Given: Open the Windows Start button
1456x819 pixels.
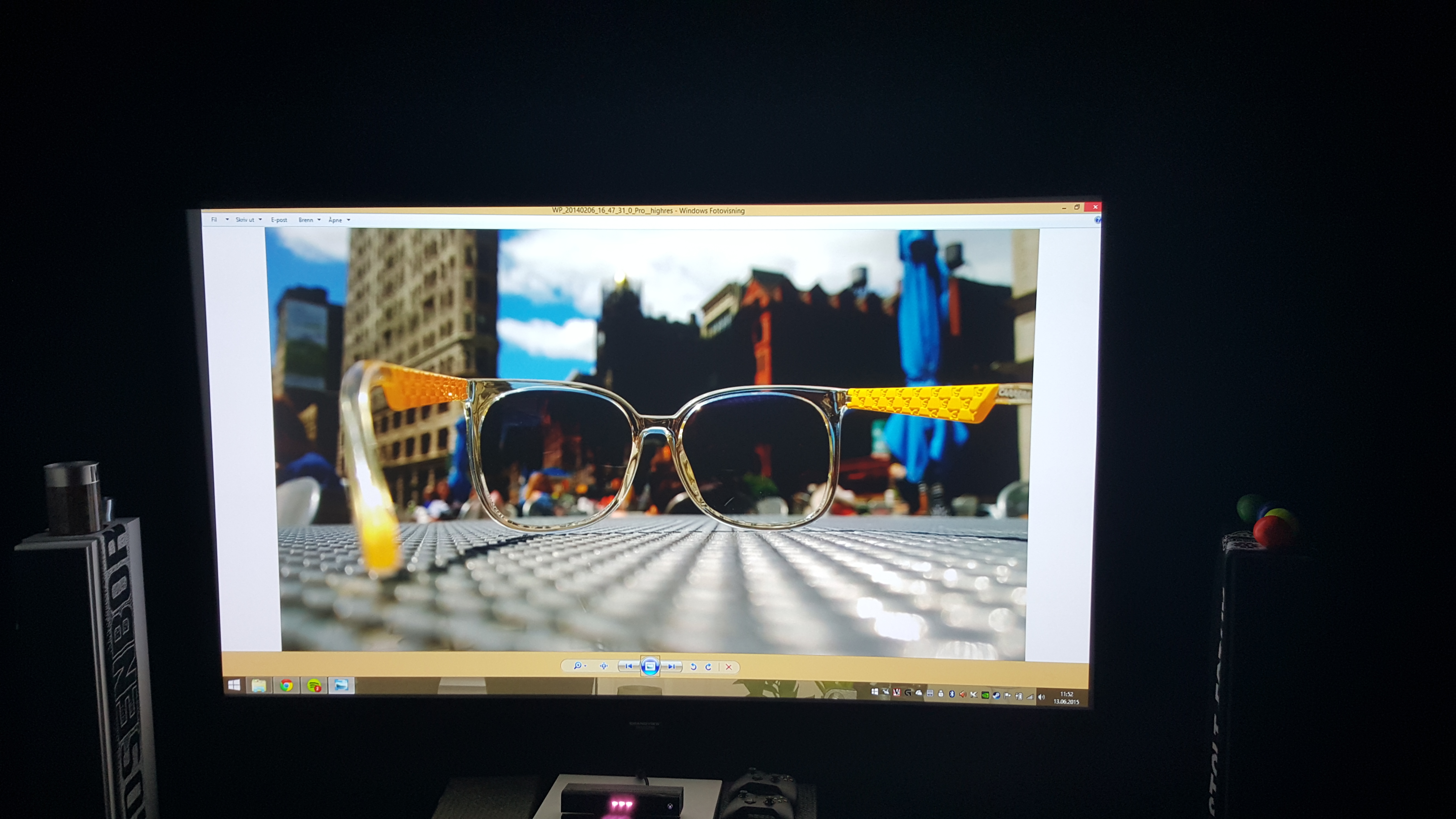Looking at the screenshot, I should point(234,685).
